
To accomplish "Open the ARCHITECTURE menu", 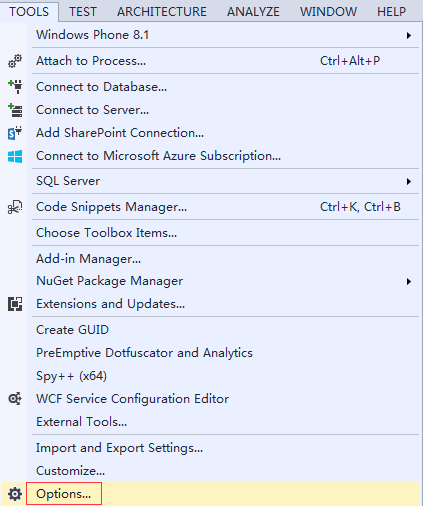I will [x=162, y=12].
